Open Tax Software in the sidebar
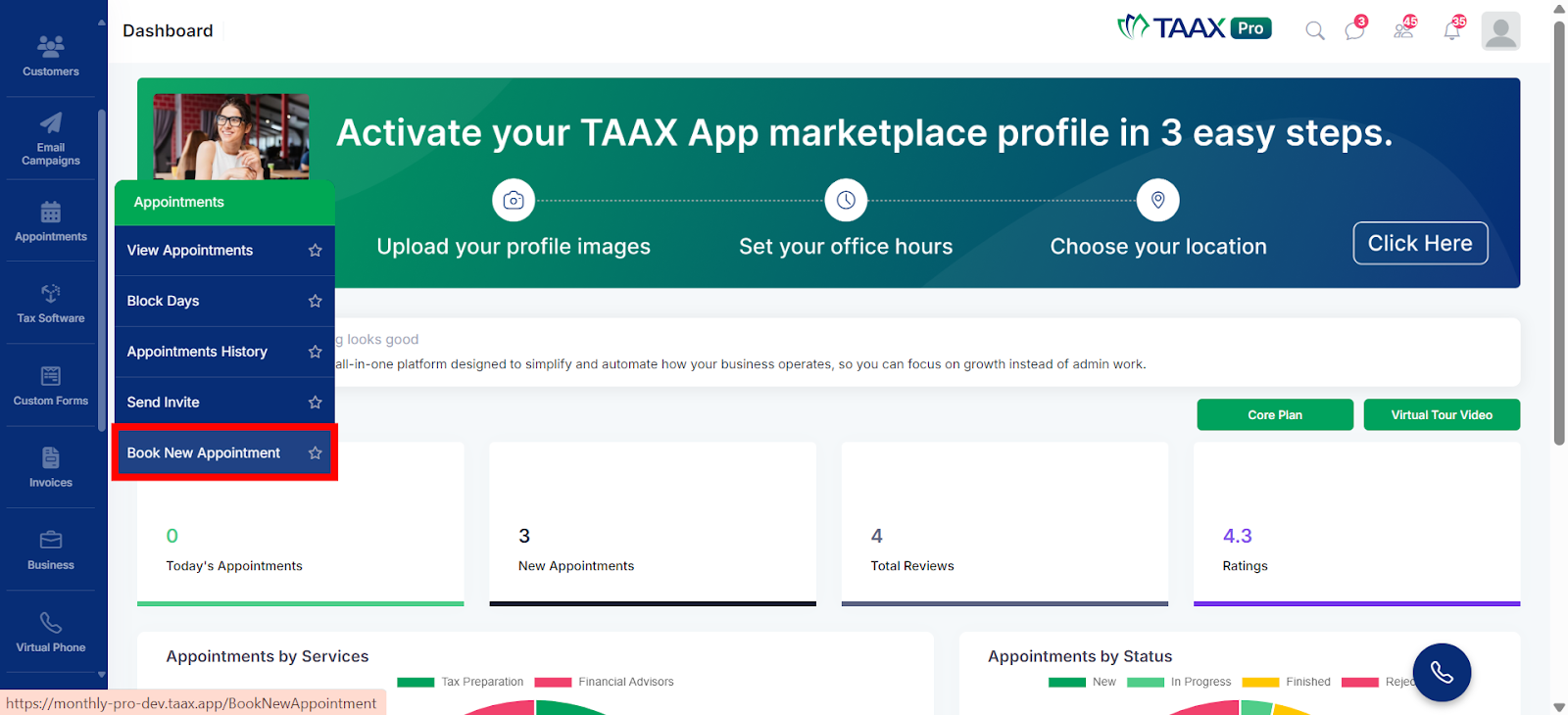 click(51, 304)
